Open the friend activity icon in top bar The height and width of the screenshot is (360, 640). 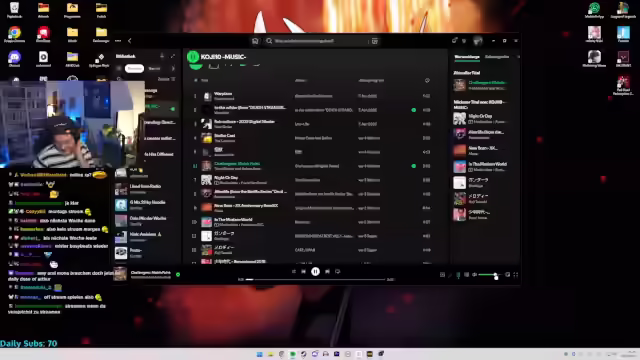click(x=464, y=41)
